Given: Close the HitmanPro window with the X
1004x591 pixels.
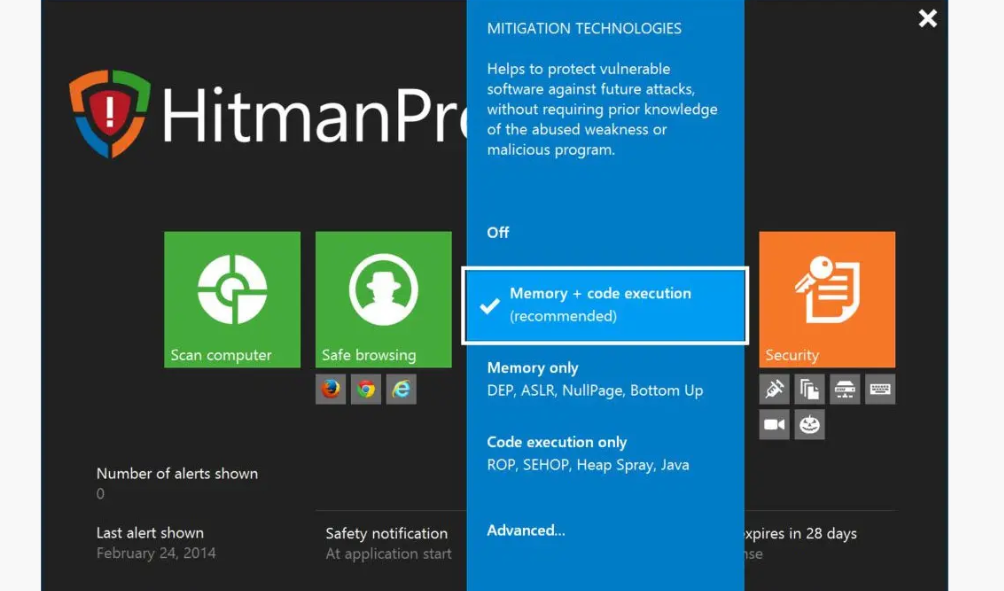Looking at the screenshot, I should pos(928,18).
